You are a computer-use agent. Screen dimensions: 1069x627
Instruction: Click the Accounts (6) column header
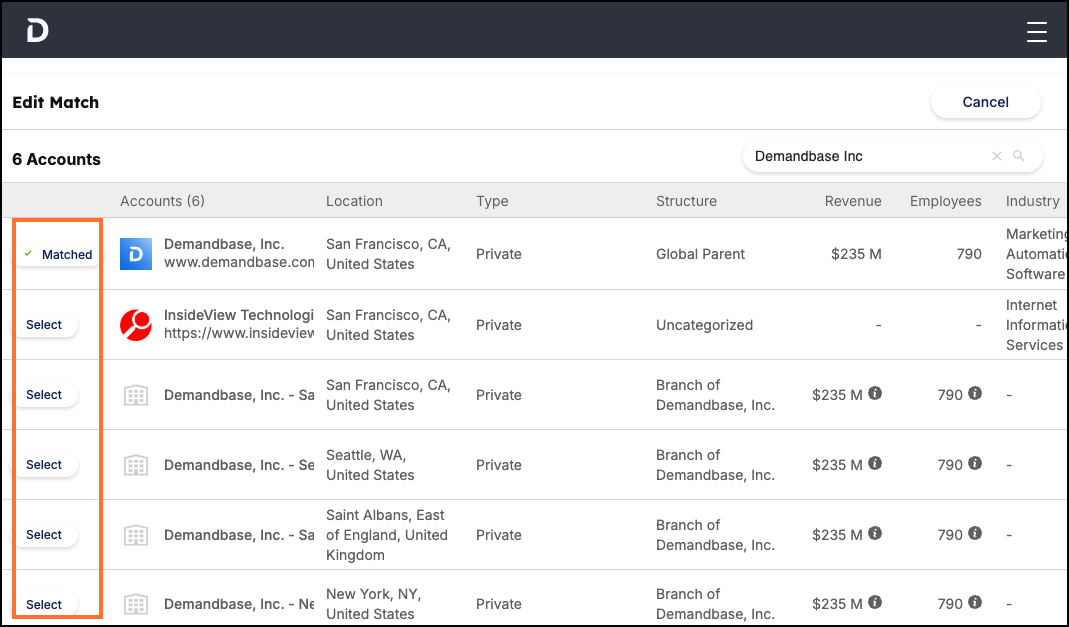point(162,201)
